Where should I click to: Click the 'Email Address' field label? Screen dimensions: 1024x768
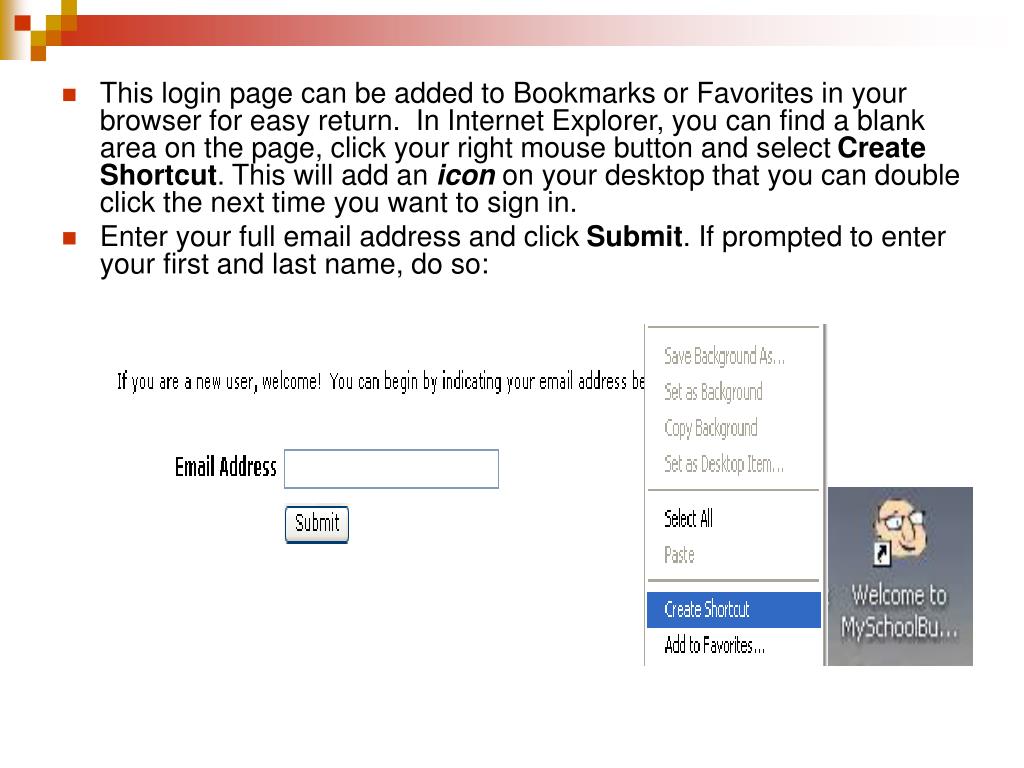click(x=225, y=467)
